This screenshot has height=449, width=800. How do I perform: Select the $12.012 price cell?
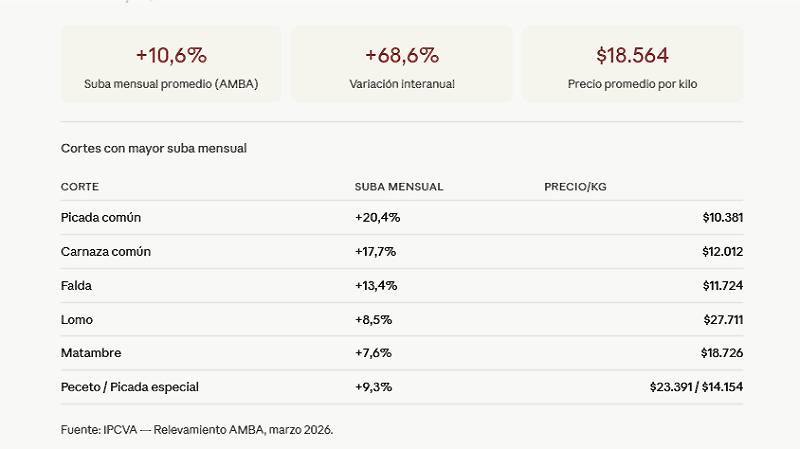(x=722, y=251)
